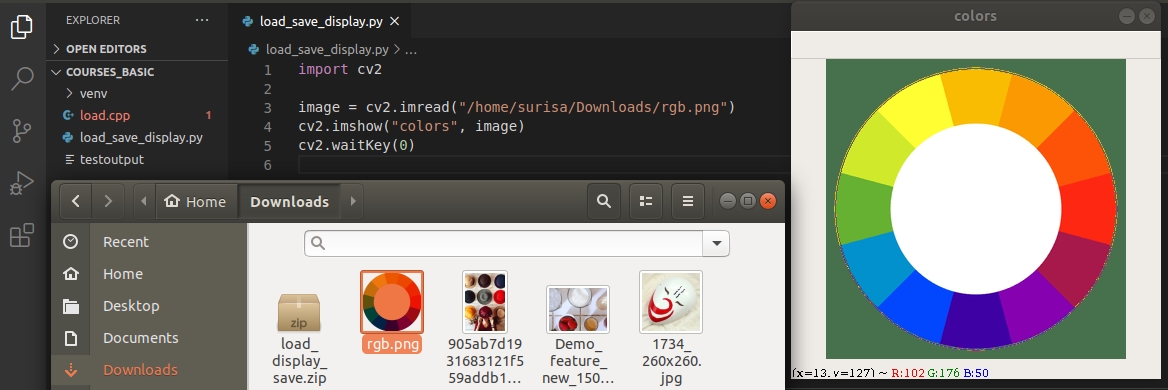Select the Demo_feature_new image file

pyautogui.click(x=578, y=335)
